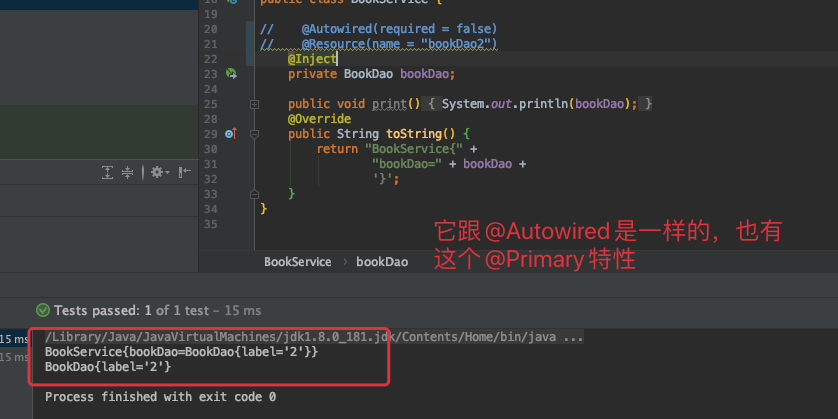The image size is (838, 419).
Task: Click the override gutter icon beside toString()
Action: tap(231, 134)
